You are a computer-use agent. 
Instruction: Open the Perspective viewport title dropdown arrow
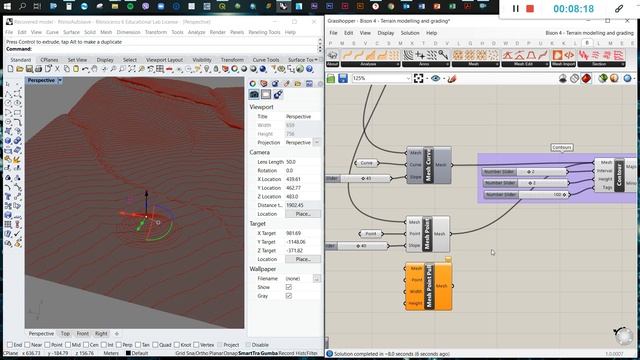[60, 80]
